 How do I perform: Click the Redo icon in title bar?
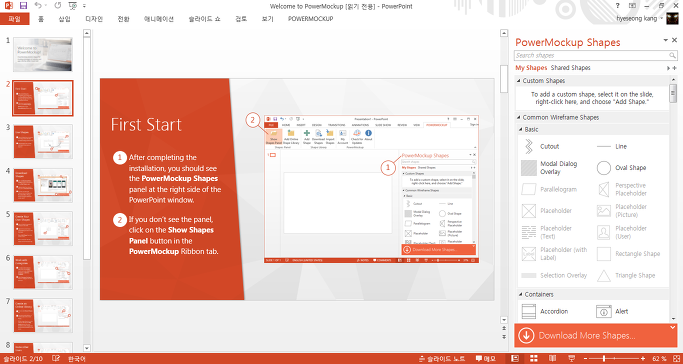pyautogui.click(x=58, y=6)
